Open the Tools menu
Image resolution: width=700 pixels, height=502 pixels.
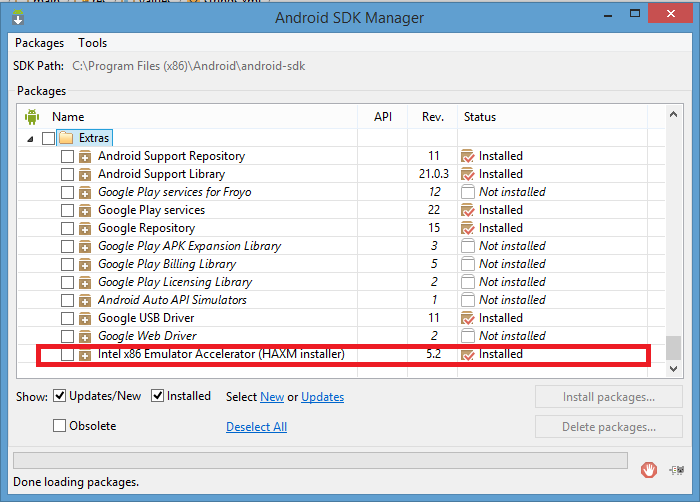tap(92, 43)
